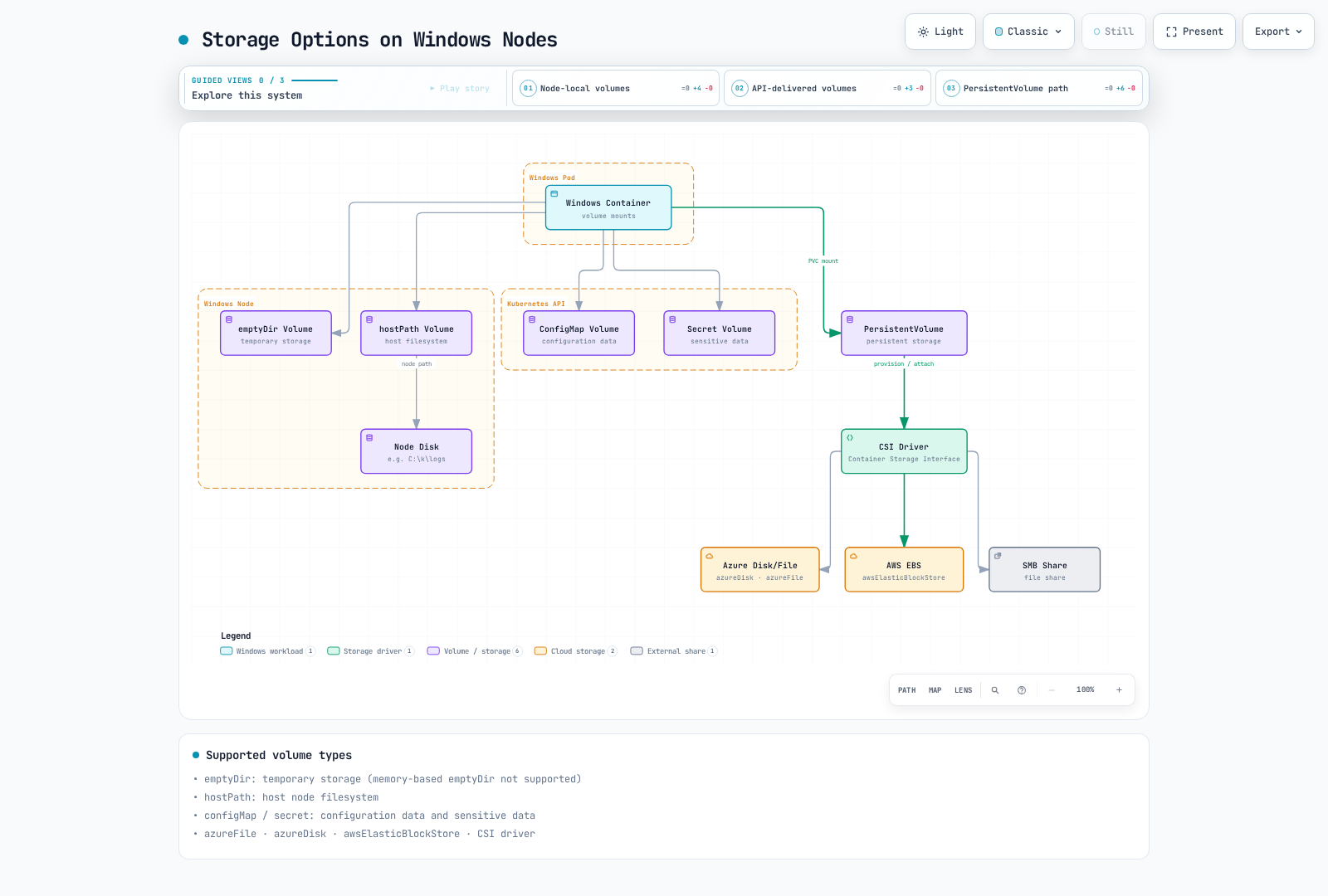
Task: Toggle Volume / storage legend filter
Action: coord(475,651)
